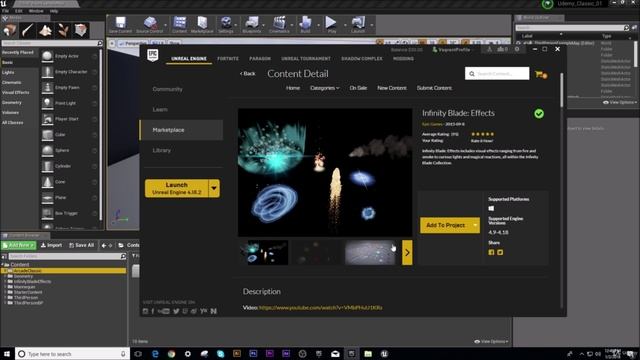Open Content from the editor toolbar
Screen dimensions: 640x360
(179, 24)
